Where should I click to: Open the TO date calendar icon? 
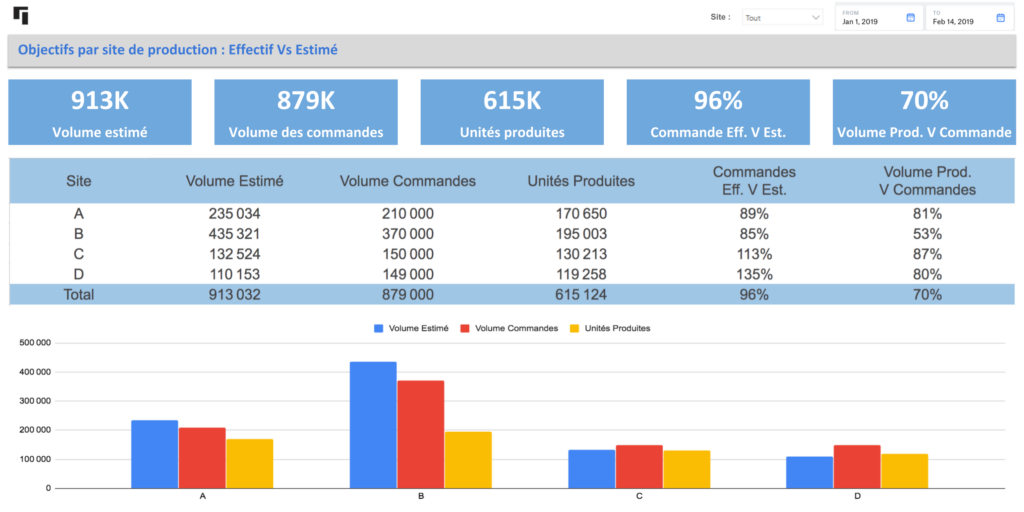click(x=1000, y=17)
